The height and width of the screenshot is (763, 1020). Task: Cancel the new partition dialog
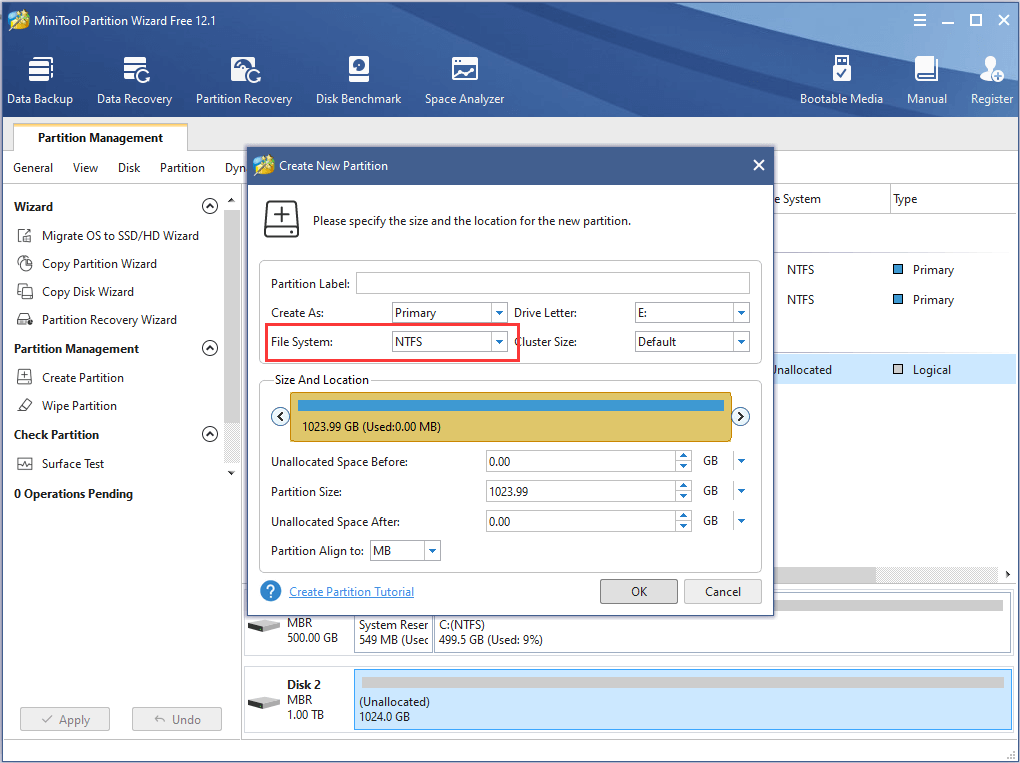723,591
